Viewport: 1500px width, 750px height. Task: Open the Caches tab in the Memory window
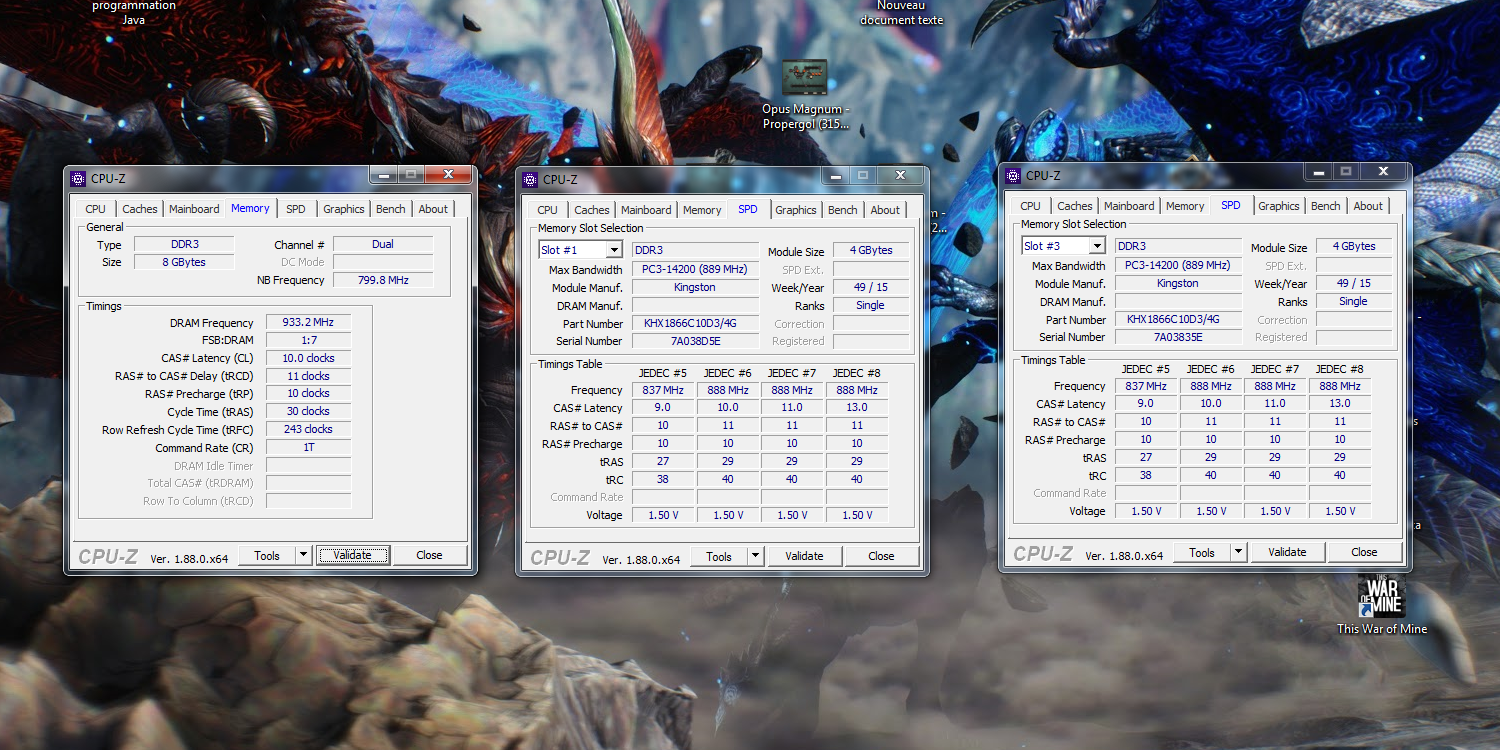pos(140,209)
